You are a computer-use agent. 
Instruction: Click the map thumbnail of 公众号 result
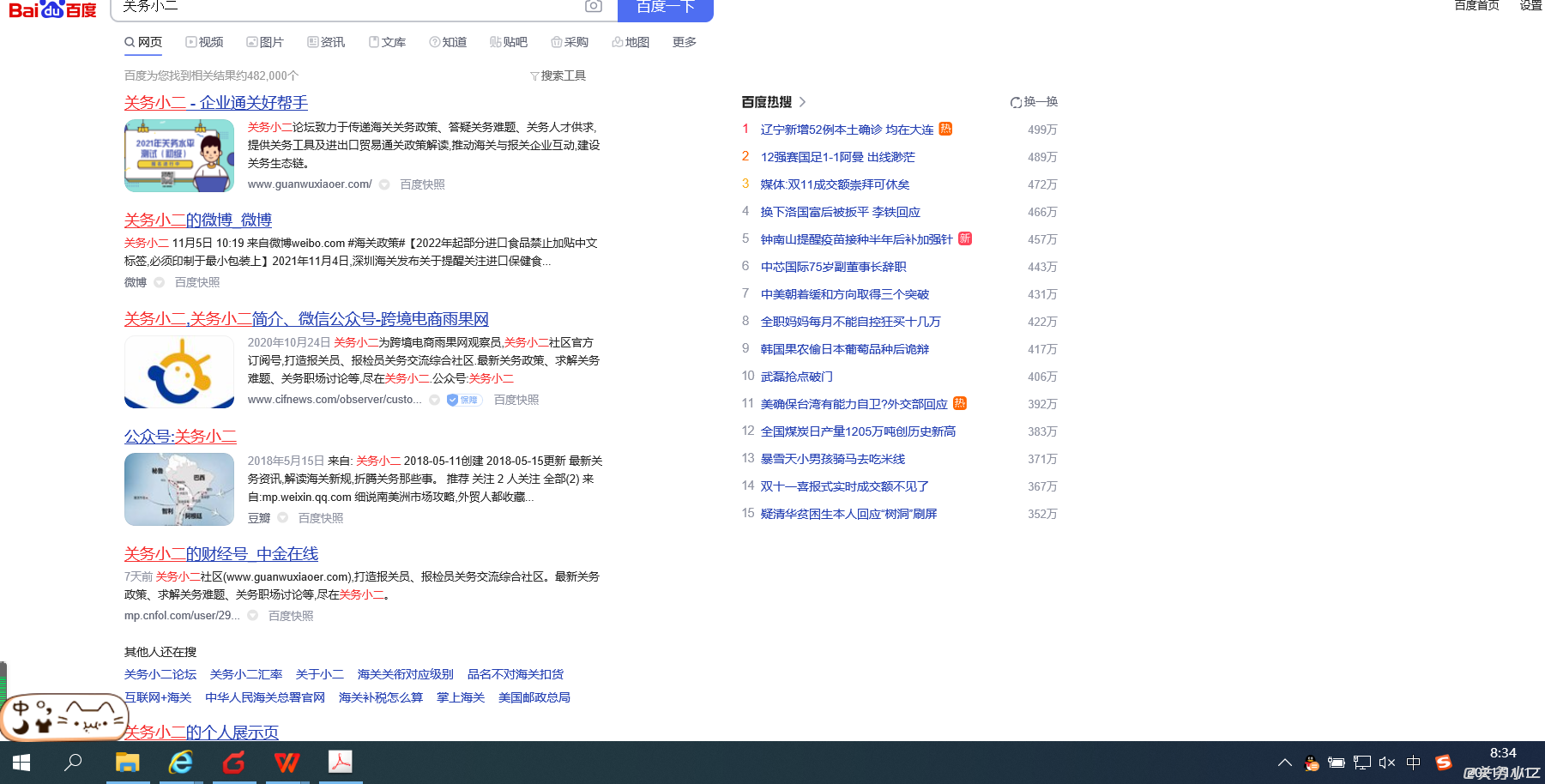179,489
